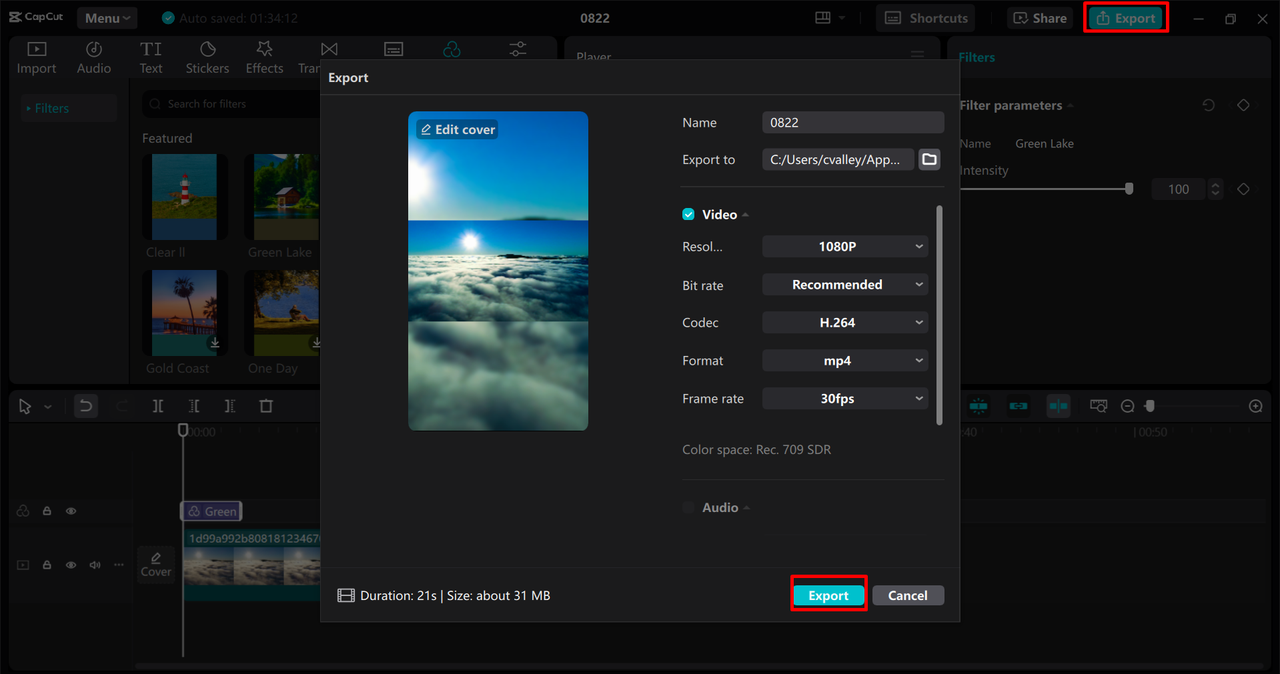Open the Player panel menu icon
The width and height of the screenshot is (1280, 674).
[917, 57]
